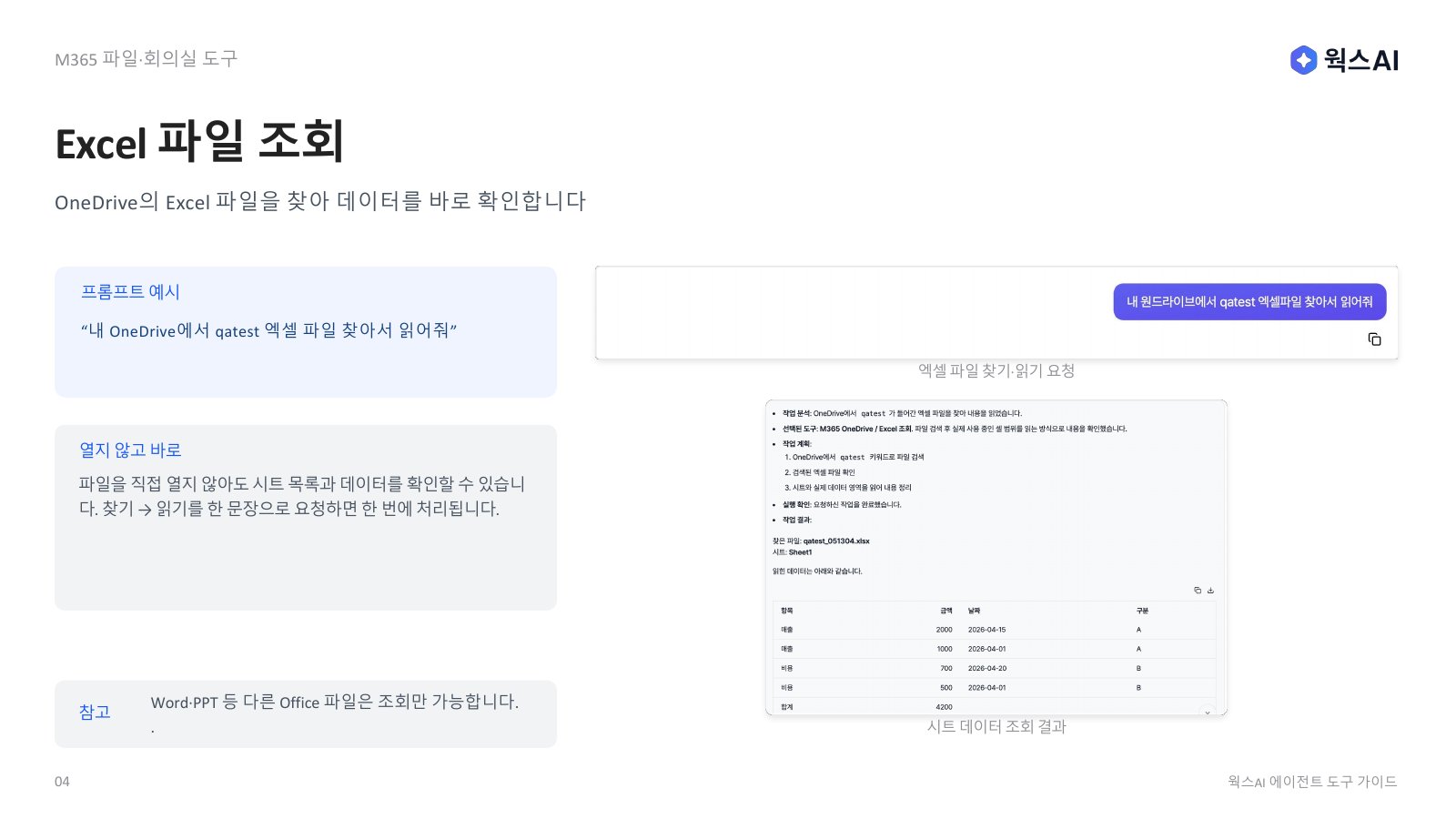
Task: Click the purple qatest chat message bubble
Action: (x=1249, y=302)
